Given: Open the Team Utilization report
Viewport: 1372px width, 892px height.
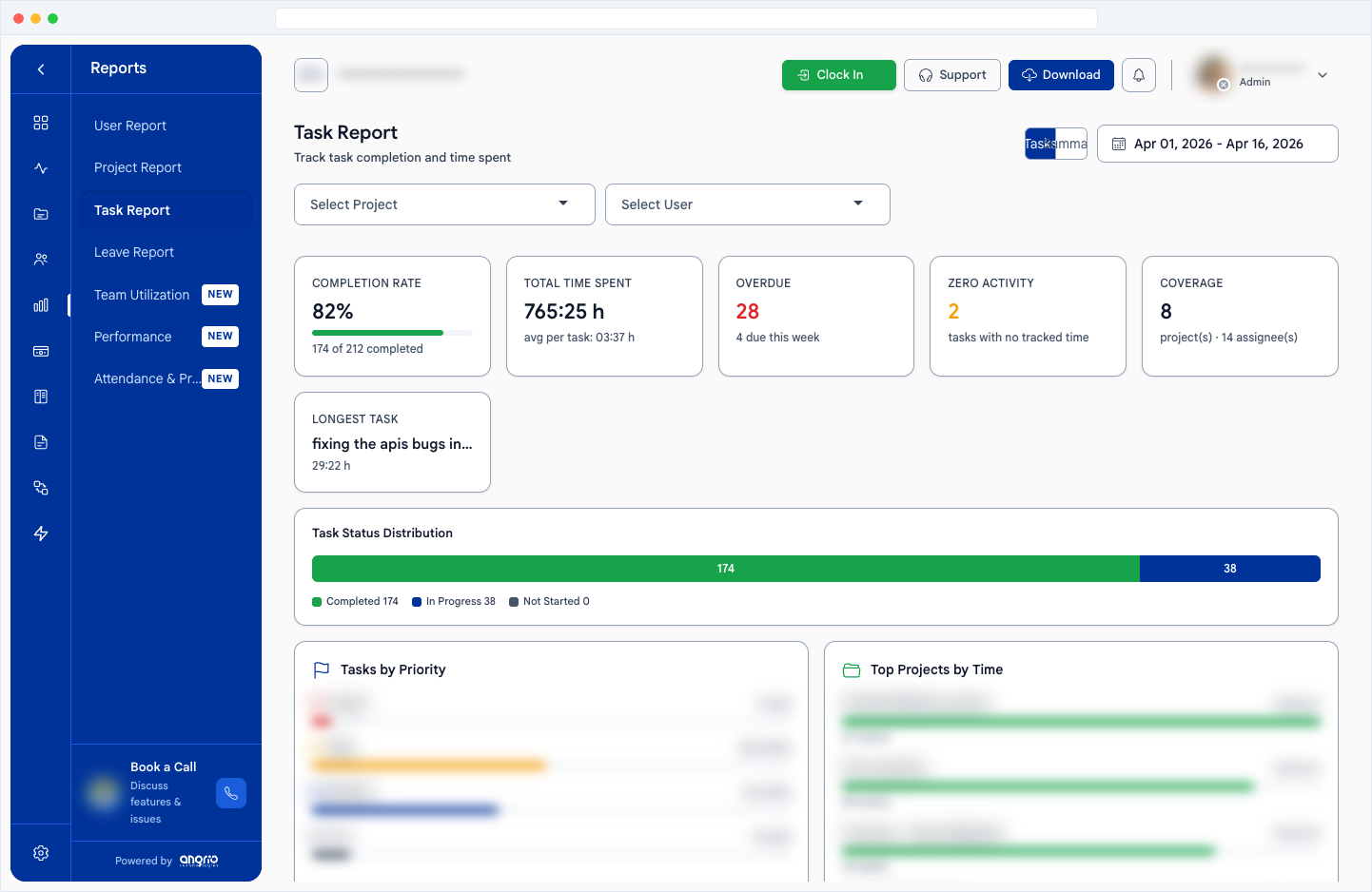Looking at the screenshot, I should pyautogui.click(x=141, y=295).
